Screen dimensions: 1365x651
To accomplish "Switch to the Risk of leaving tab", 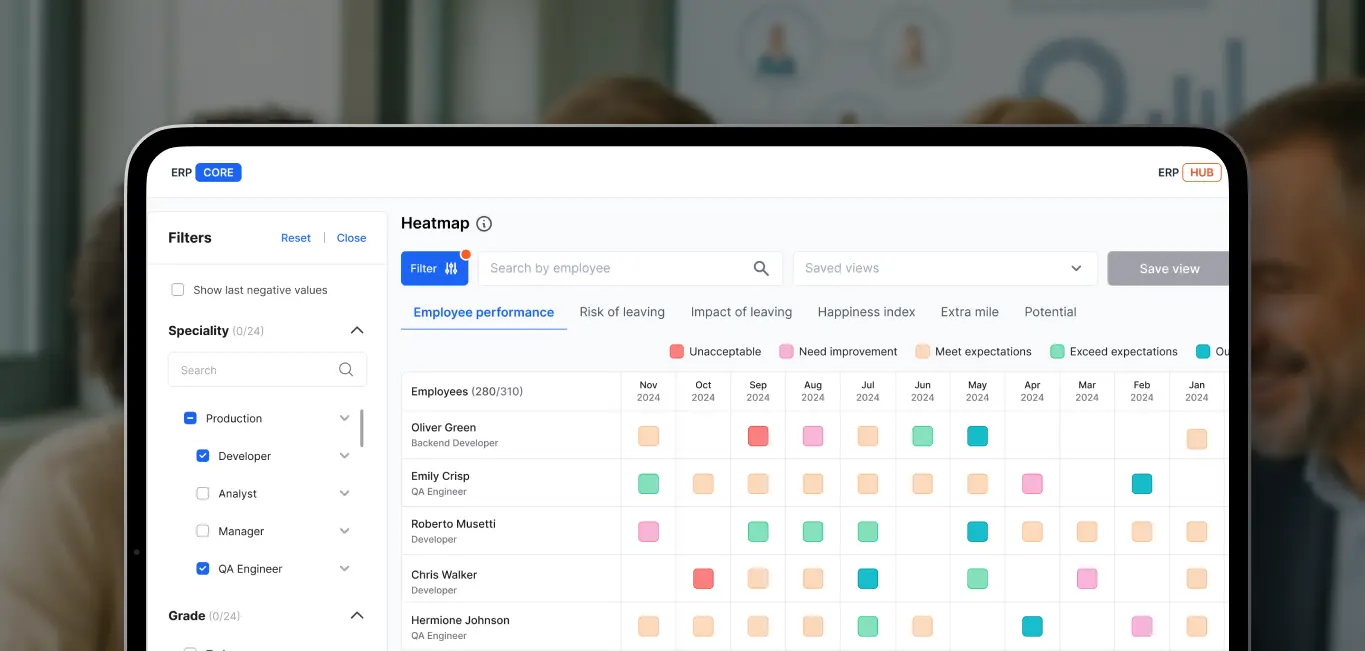I will pos(622,312).
